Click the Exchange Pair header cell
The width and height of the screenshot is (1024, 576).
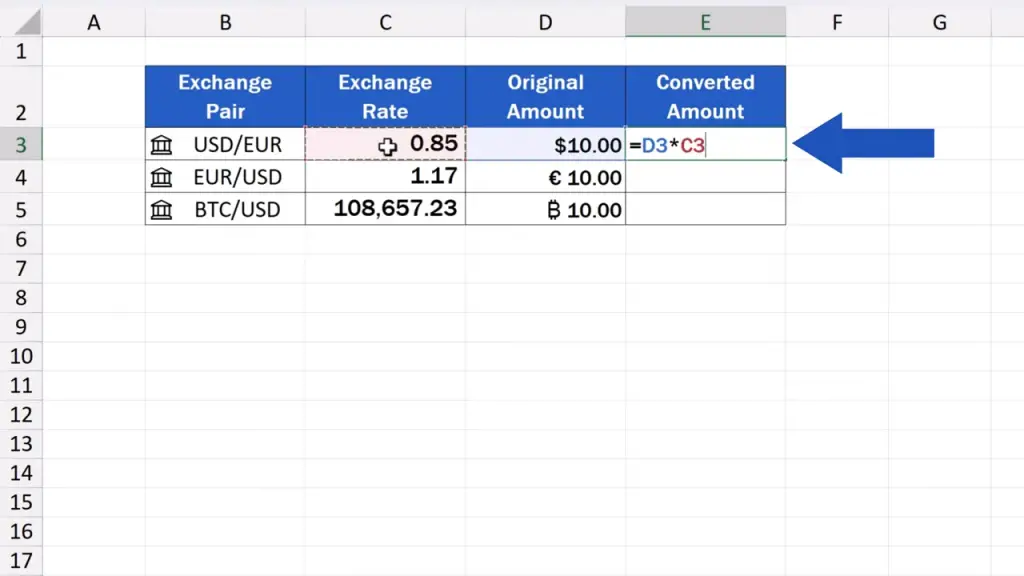[x=225, y=97]
